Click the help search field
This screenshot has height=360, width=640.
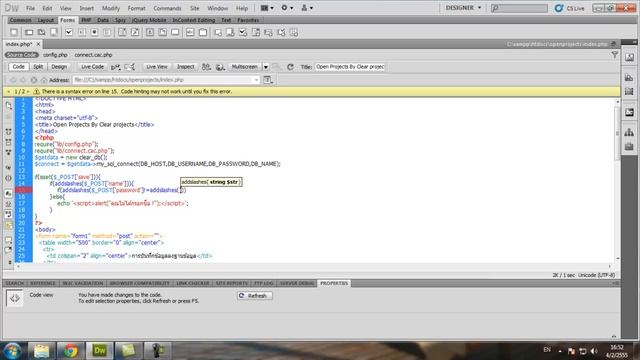(519, 8)
